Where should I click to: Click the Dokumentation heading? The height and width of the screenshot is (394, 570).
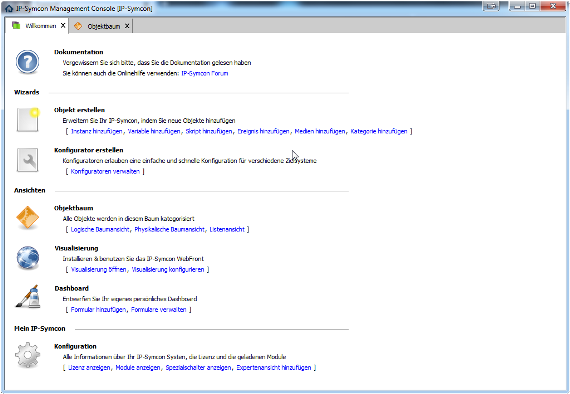(79, 52)
